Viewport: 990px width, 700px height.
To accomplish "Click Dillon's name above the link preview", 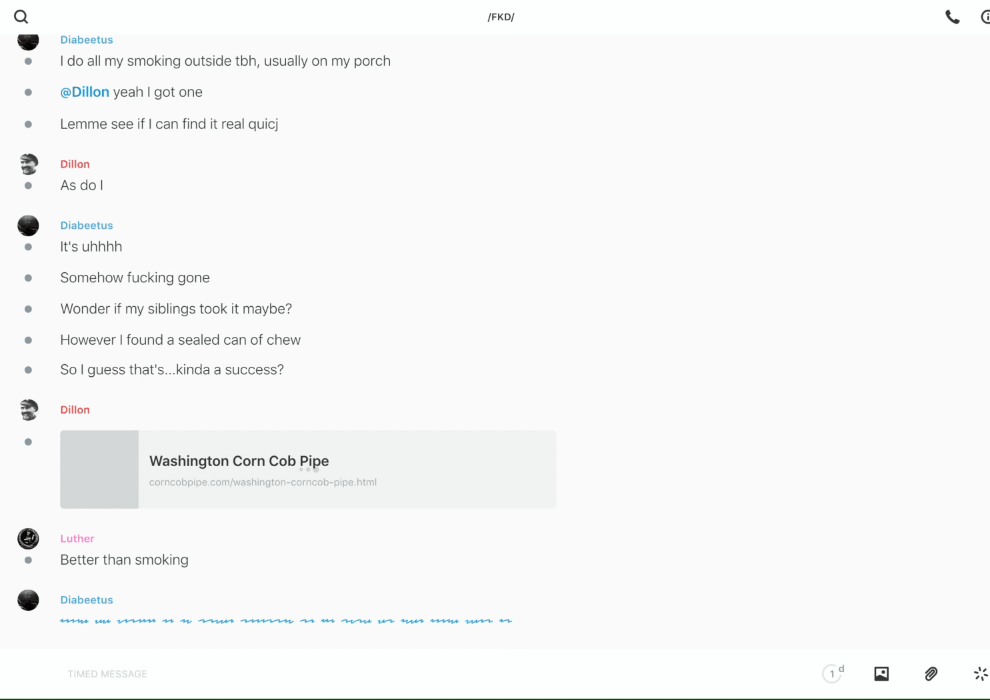I will 75,410.
